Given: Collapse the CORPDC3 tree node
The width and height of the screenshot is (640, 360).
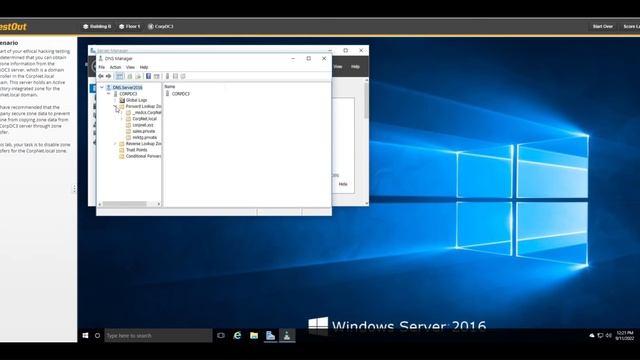Looking at the screenshot, I should coord(109,94).
